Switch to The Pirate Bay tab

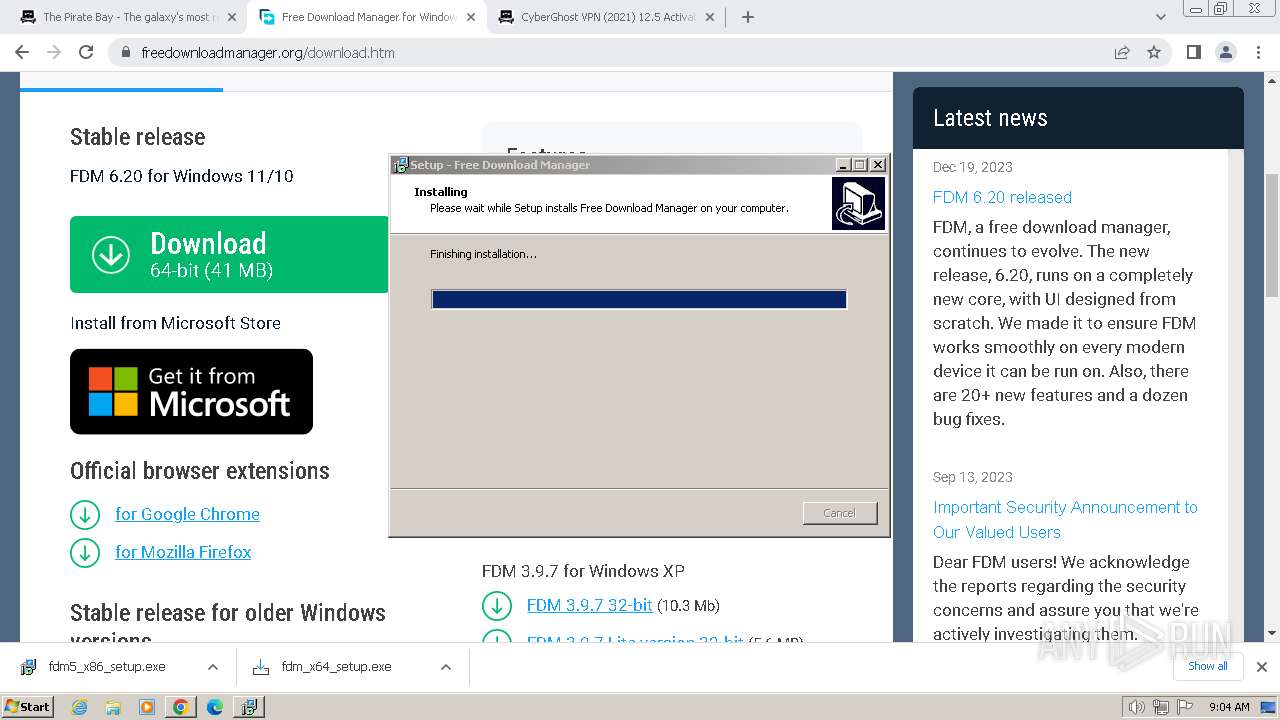pyautogui.click(x=126, y=17)
